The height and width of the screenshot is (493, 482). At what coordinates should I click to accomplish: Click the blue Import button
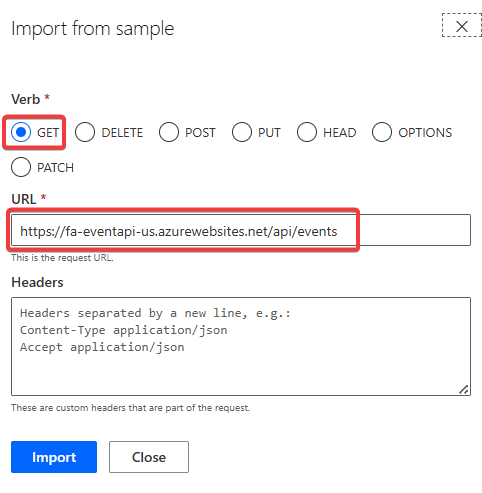(x=54, y=457)
